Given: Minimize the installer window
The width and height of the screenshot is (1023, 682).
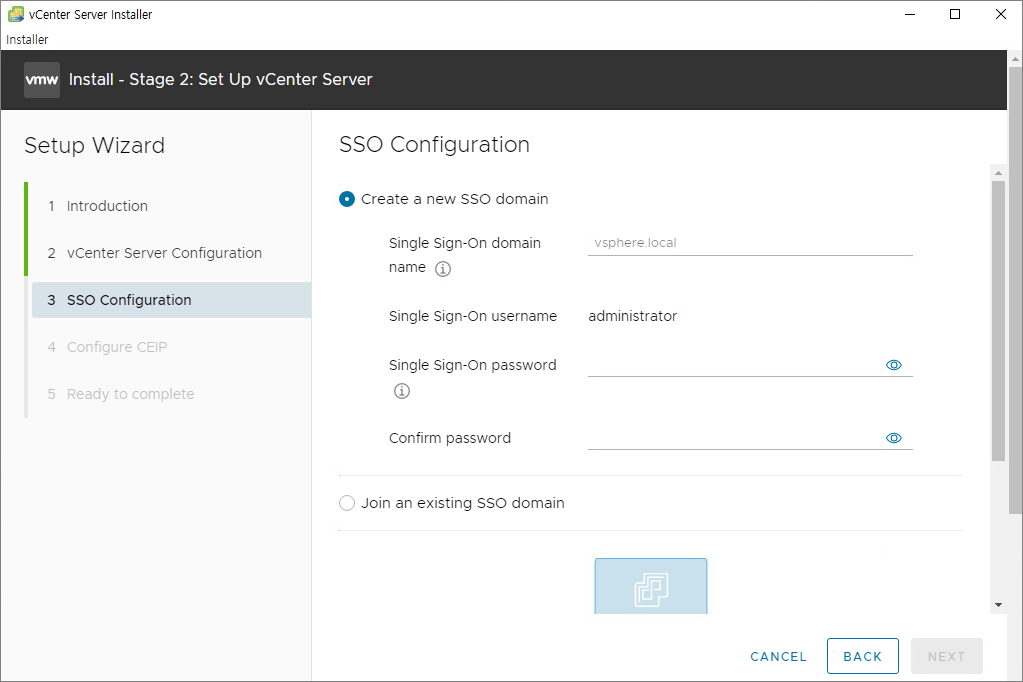Looking at the screenshot, I should pyautogui.click(x=910, y=14).
